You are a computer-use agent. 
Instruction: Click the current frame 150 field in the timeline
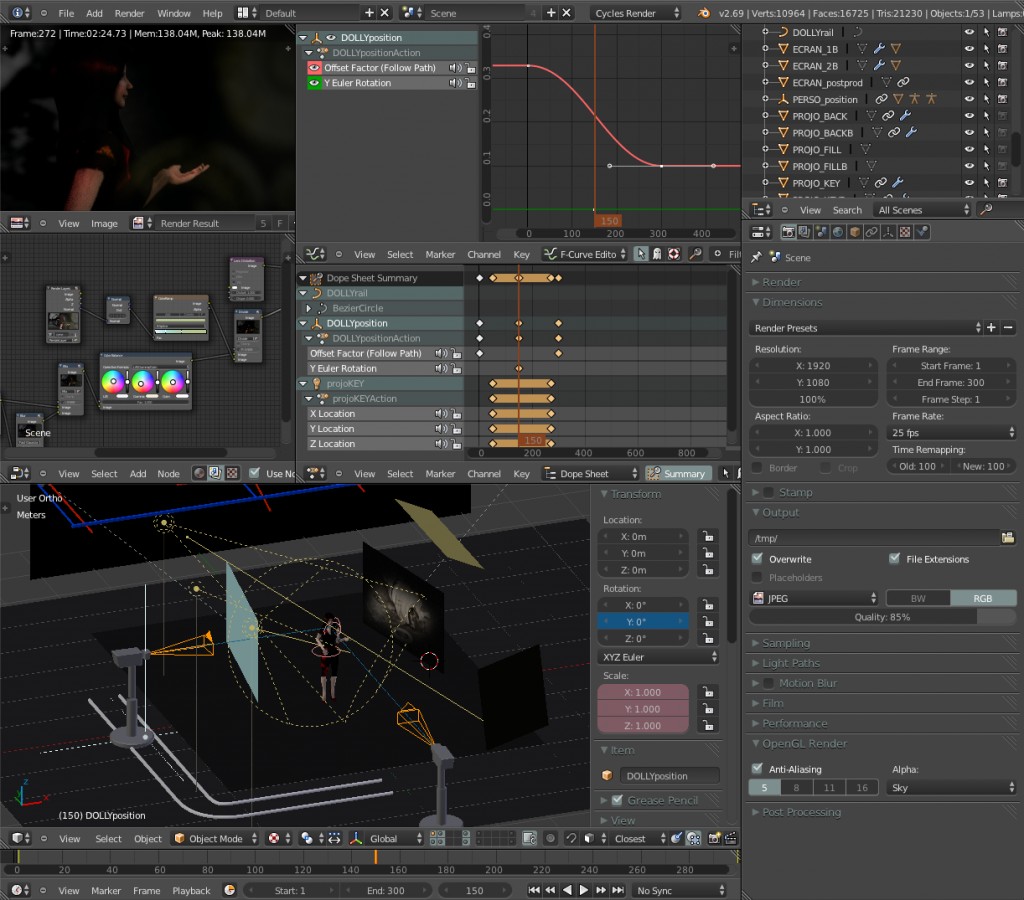pyautogui.click(x=473, y=890)
